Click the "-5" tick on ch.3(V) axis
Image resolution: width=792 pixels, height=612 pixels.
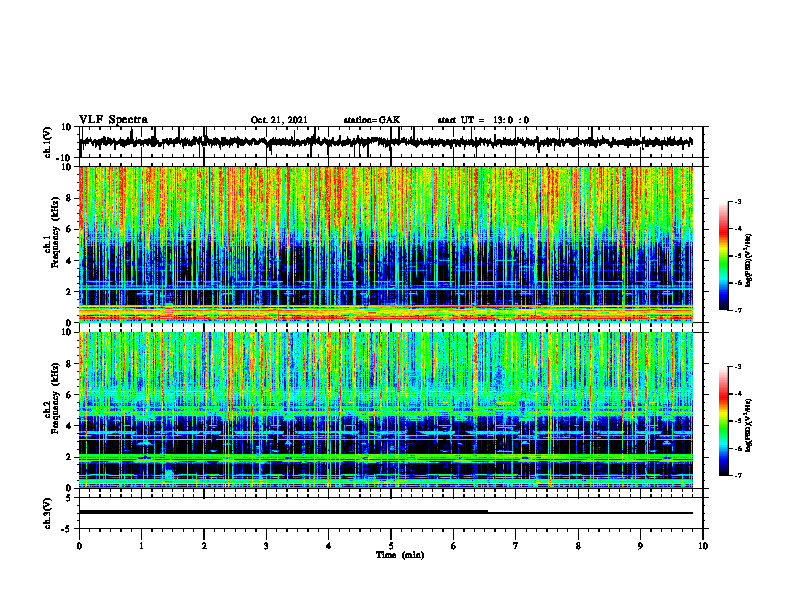tap(67, 529)
